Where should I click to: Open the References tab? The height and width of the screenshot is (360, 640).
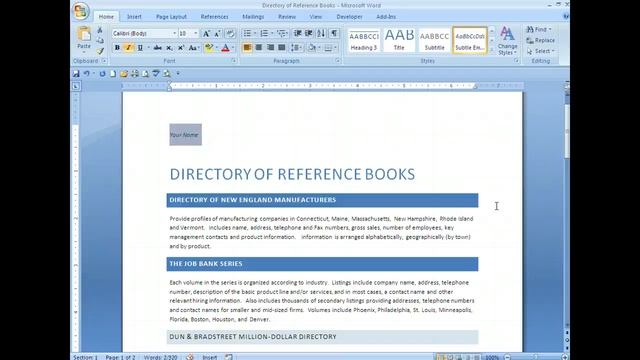pyautogui.click(x=214, y=17)
